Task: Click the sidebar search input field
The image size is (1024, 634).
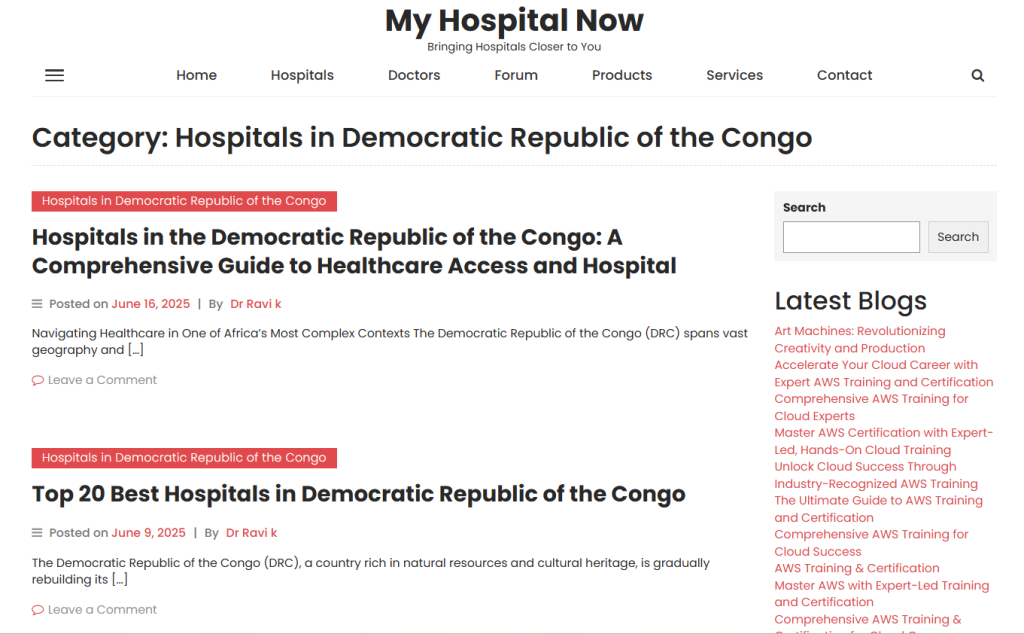Action: click(x=851, y=237)
